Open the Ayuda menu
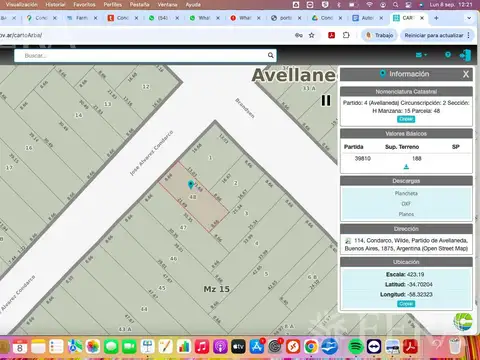 pyautogui.click(x=193, y=5)
